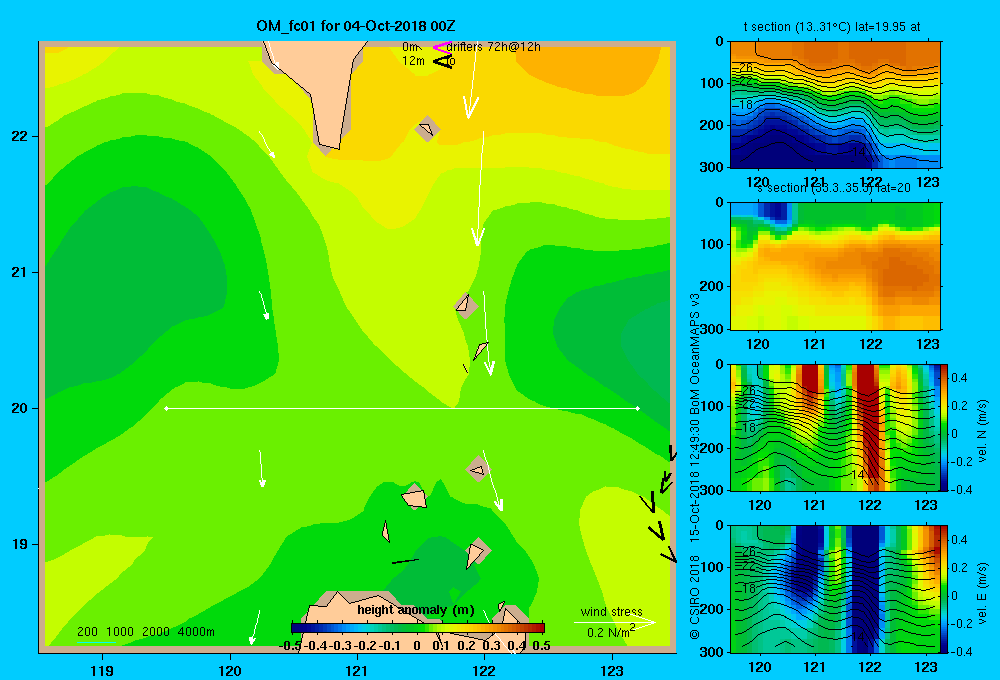
Task: Open the vel. N velocity section panel
Action: coord(835,427)
